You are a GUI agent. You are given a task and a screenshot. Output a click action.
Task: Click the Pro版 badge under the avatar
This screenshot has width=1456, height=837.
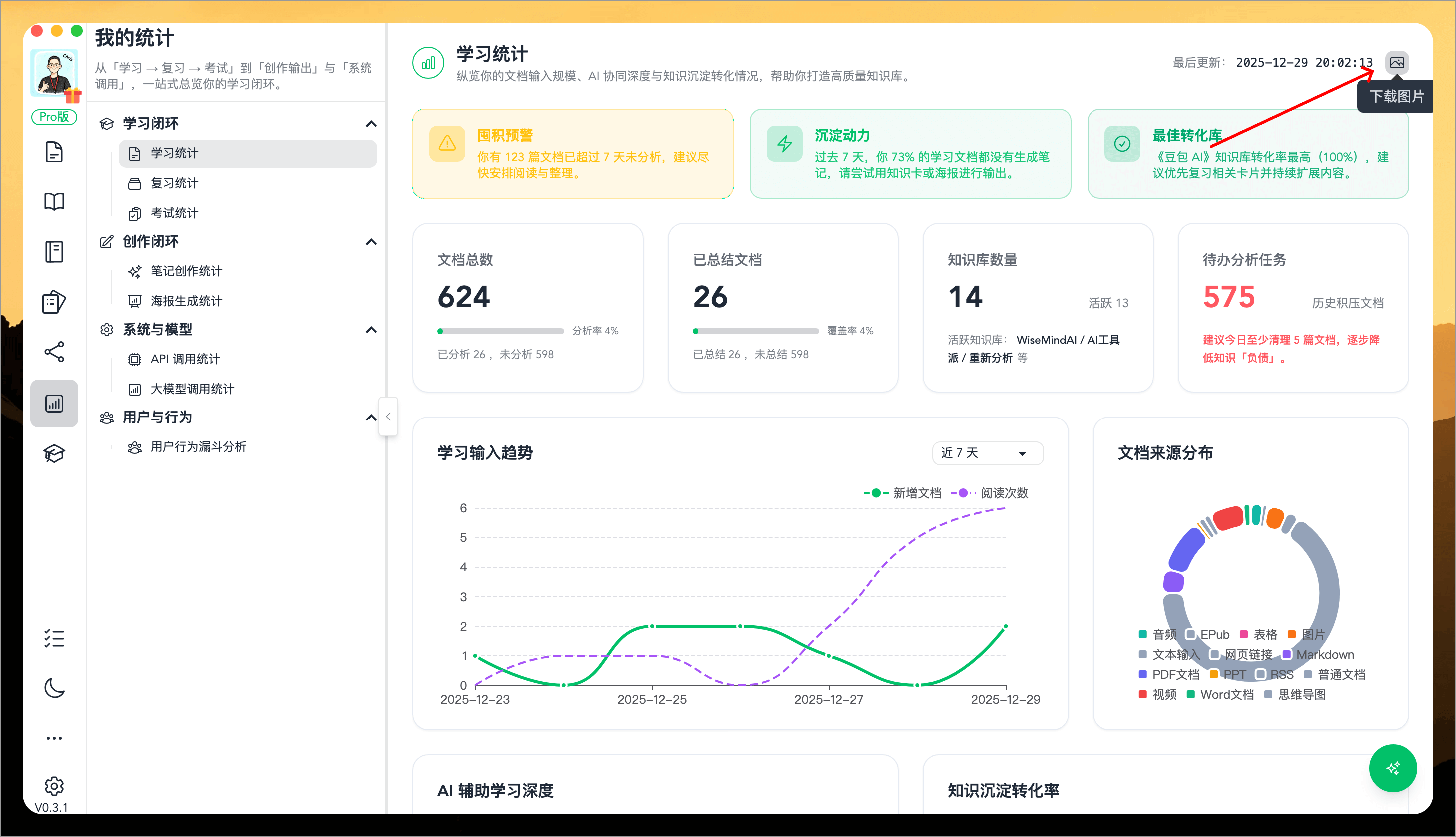coord(54,117)
